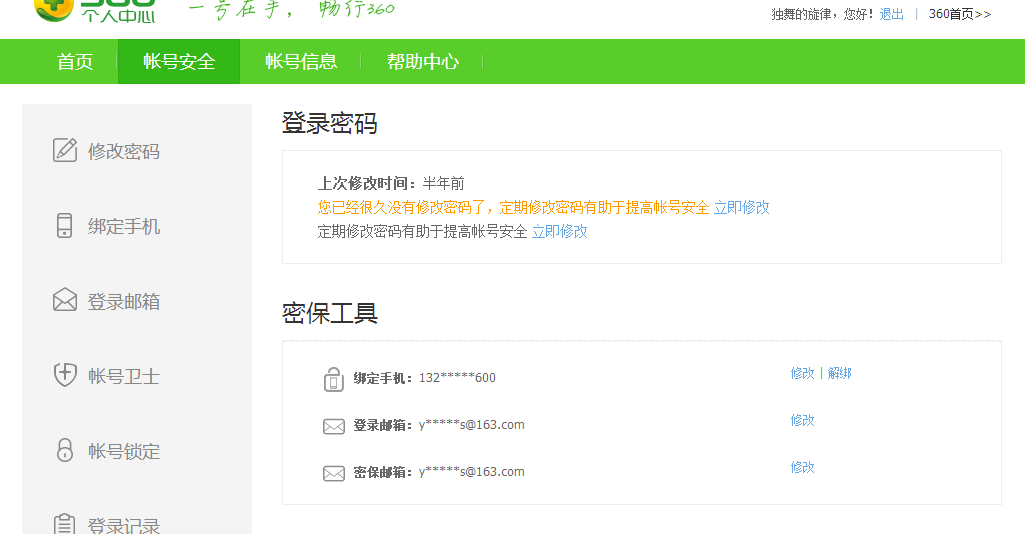The image size is (1025, 534).
Task: Click 解绑 to unbind the phone
Action: pos(839,373)
